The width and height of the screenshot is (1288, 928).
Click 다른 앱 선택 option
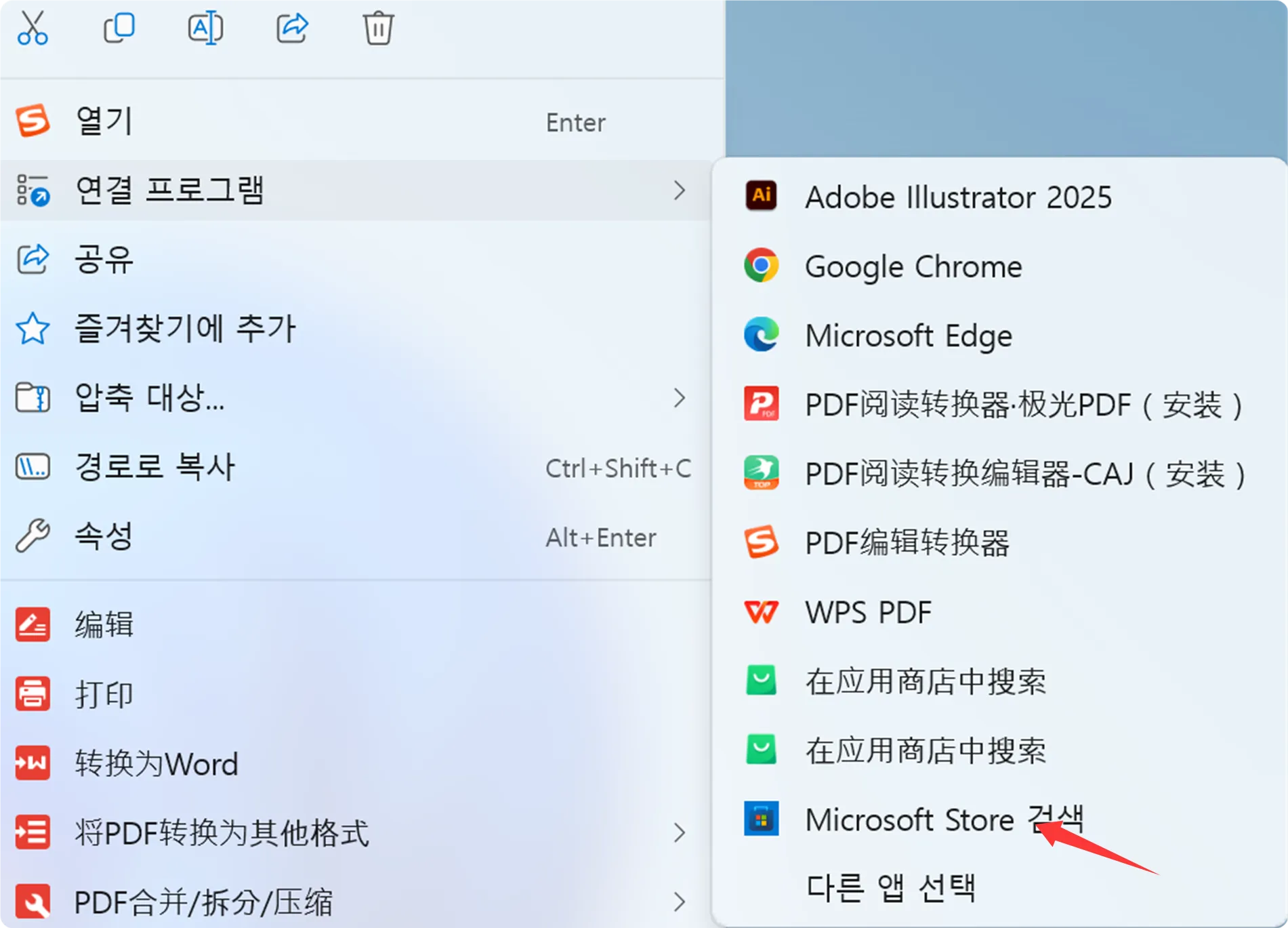(999, 887)
